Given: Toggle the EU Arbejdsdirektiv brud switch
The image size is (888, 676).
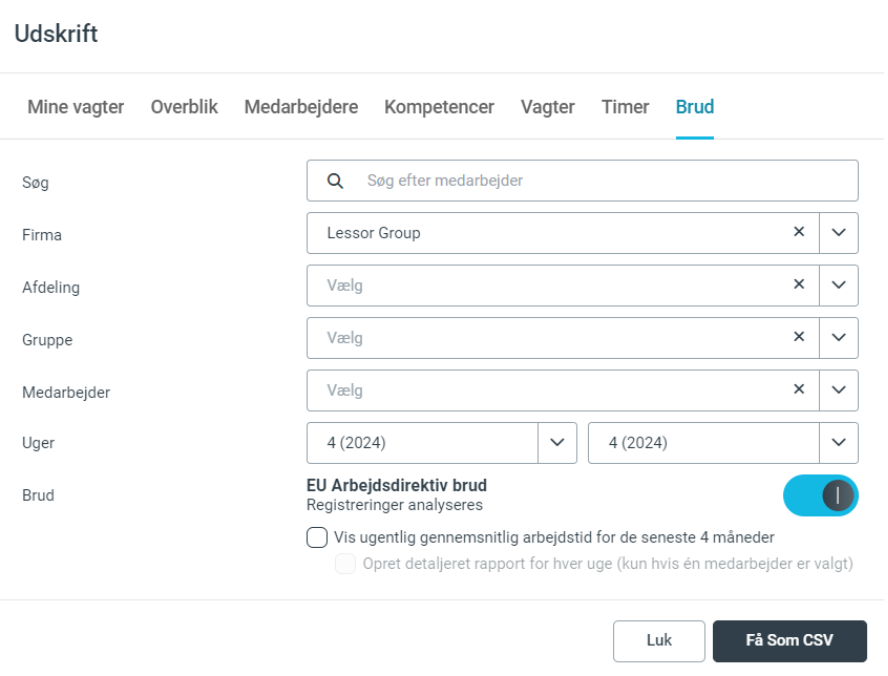Looking at the screenshot, I should point(820,495).
